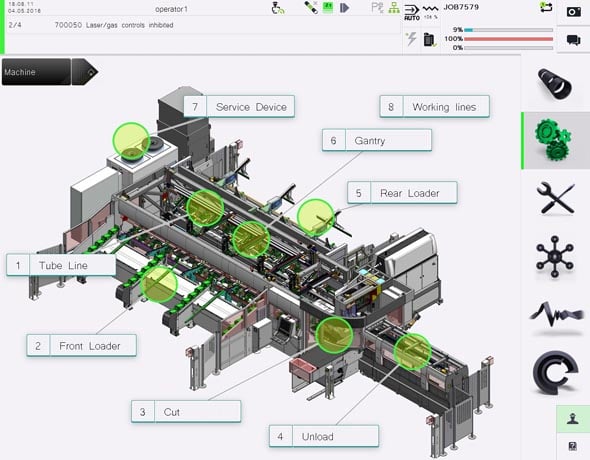Select the 7 Service Device label
Image resolution: width=590 pixels, height=460 pixels.
coord(239,107)
